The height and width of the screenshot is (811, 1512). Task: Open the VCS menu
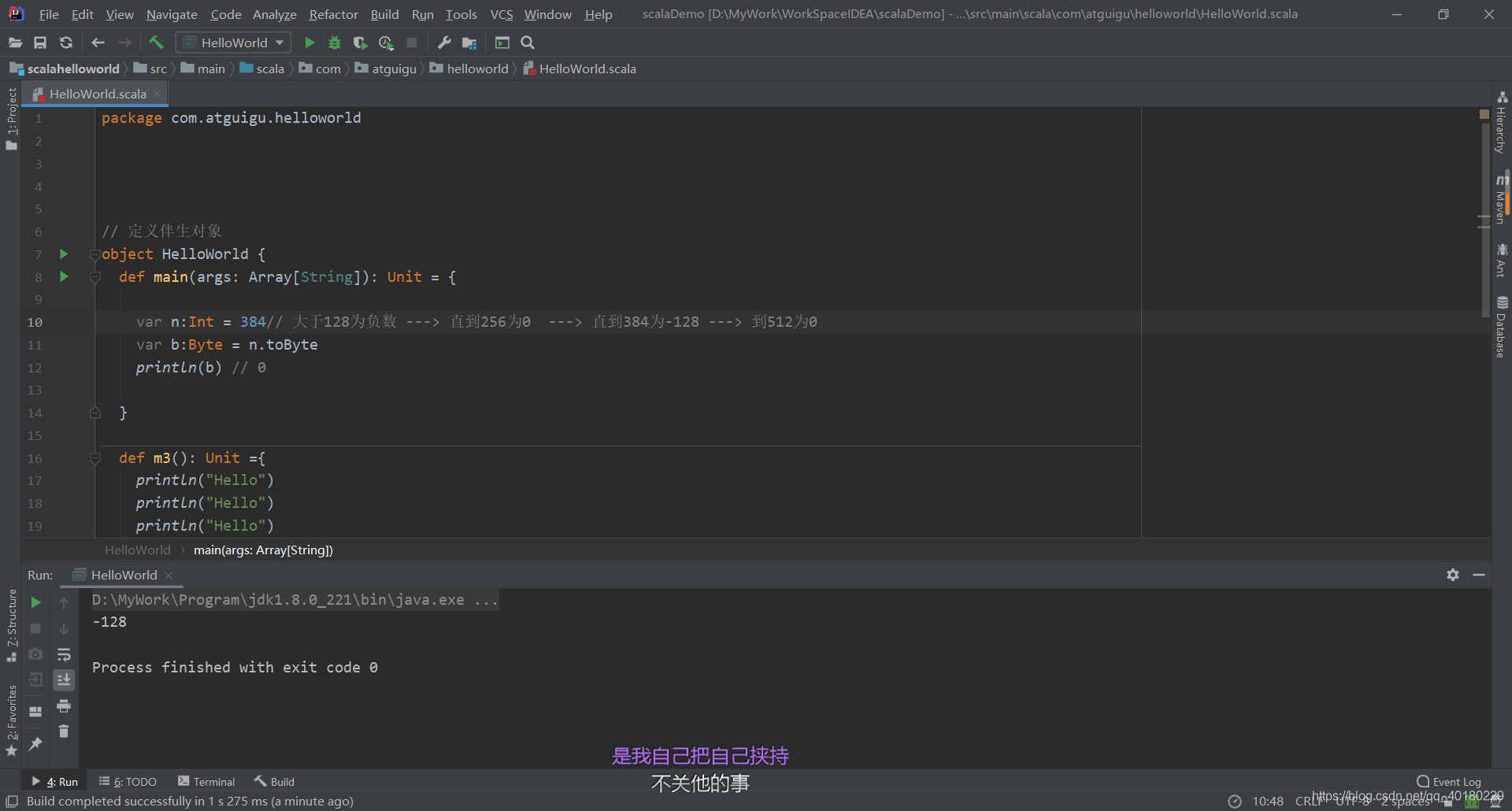click(502, 14)
